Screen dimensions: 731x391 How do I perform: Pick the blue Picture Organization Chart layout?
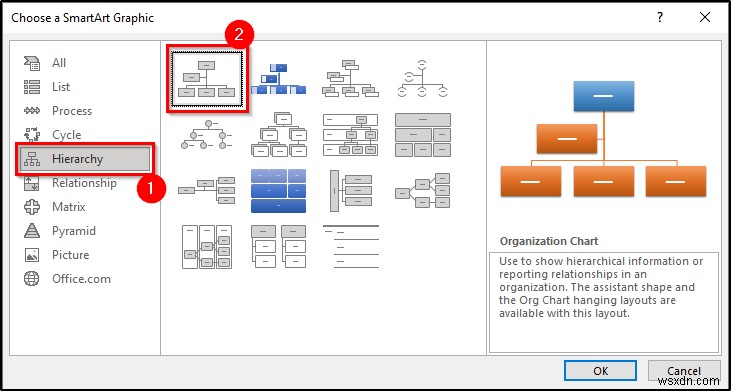(279, 78)
